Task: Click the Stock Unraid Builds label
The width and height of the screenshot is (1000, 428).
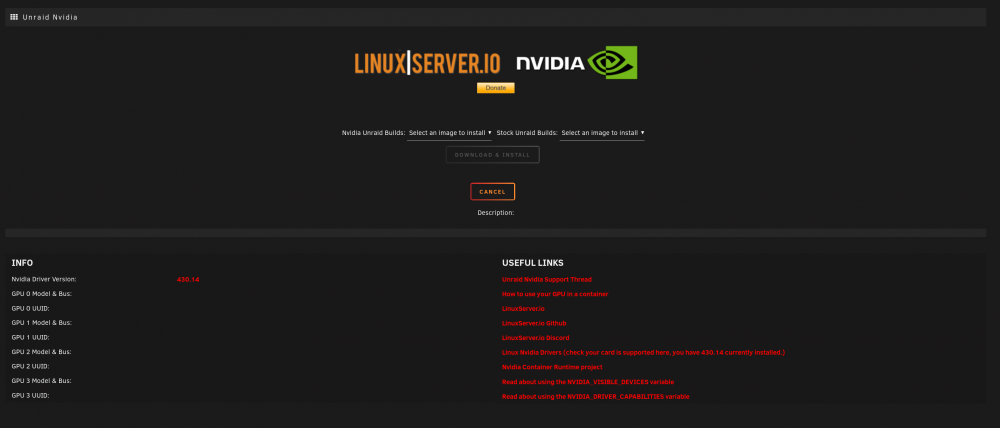Action: pos(527,133)
